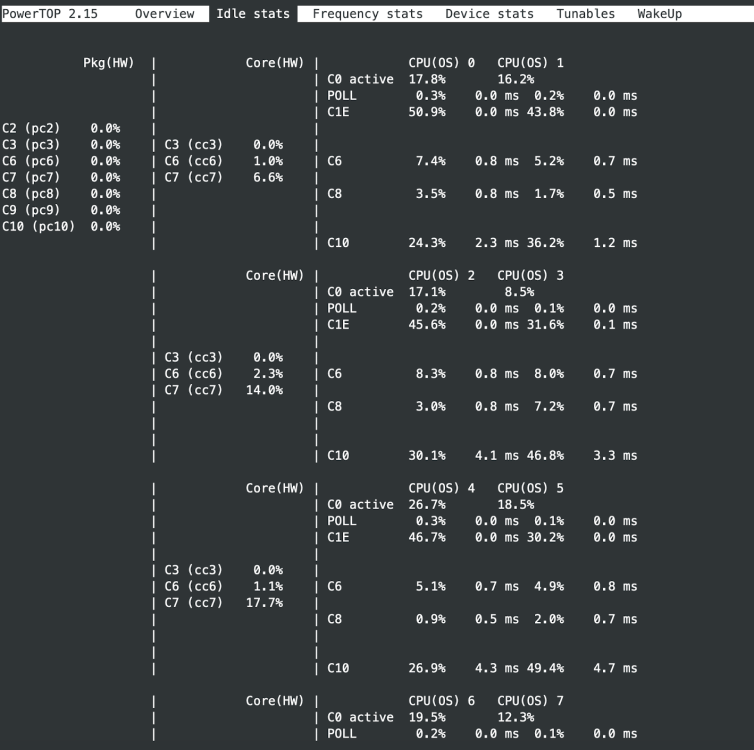Click the 31.6% C1E value

pos(545,324)
